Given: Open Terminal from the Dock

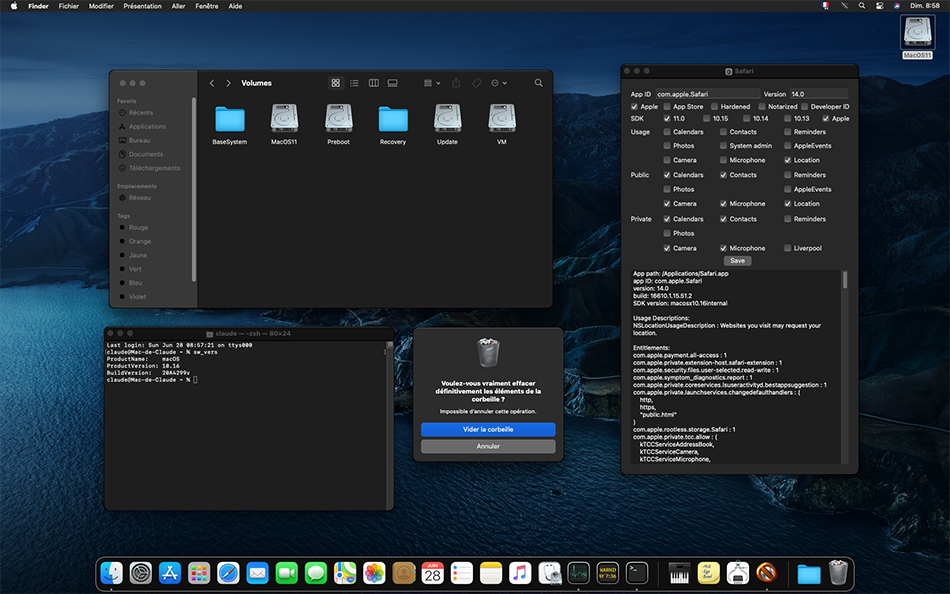Looking at the screenshot, I should tap(637, 573).
